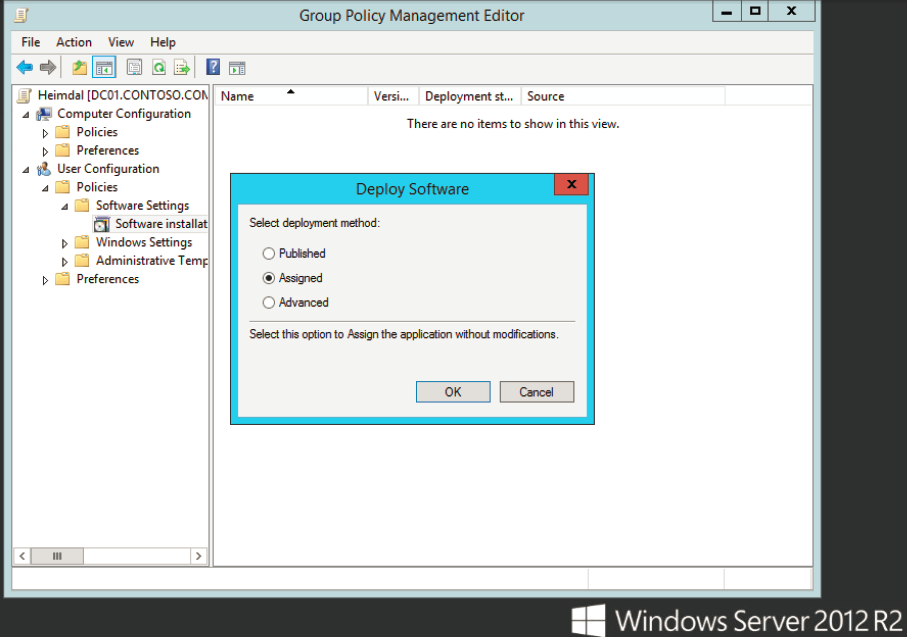Click the tree pane horizontal scrollbar thumb
Image resolution: width=907 pixels, height=637 pixels.
[x=57, y=557]
